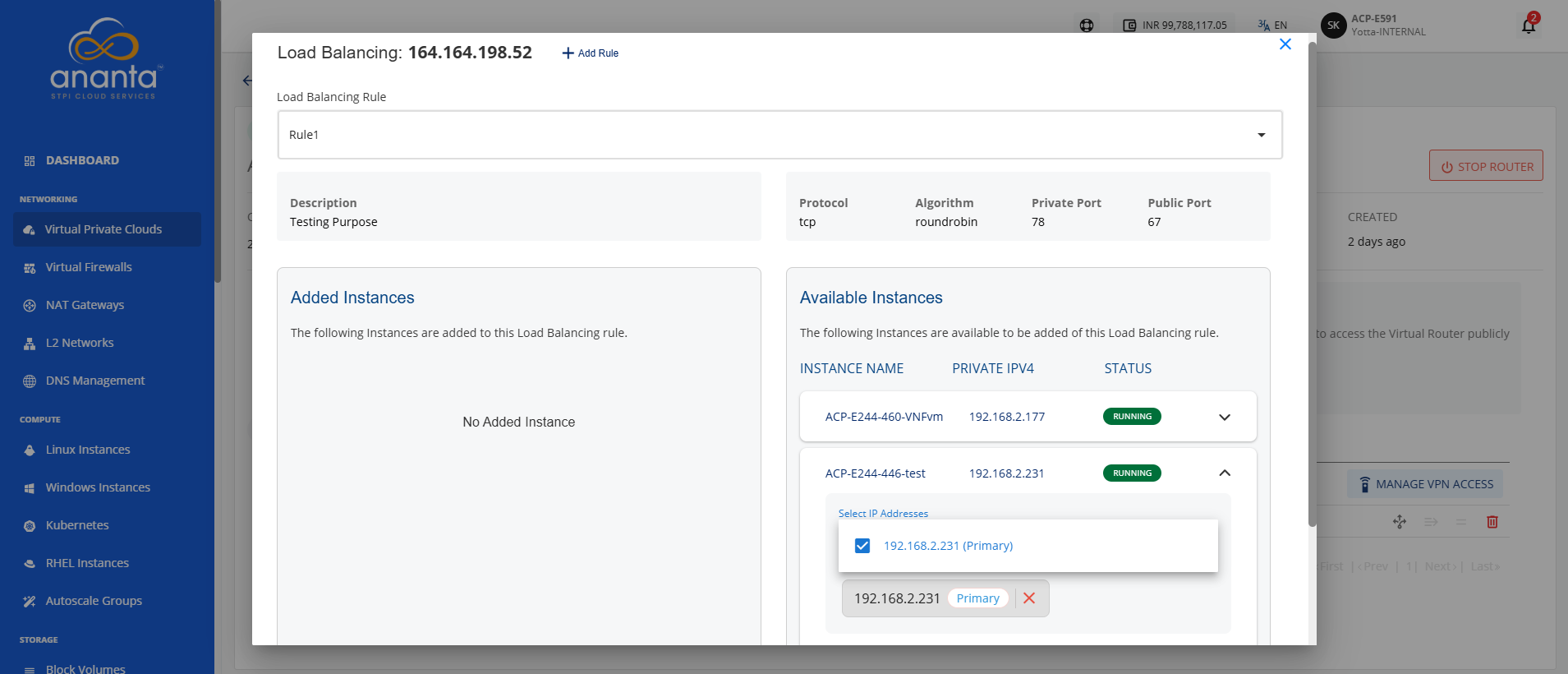Go to the Prev page in pagination
The height and width of the screenshot is (674, 1568).
coord(1373,566)
